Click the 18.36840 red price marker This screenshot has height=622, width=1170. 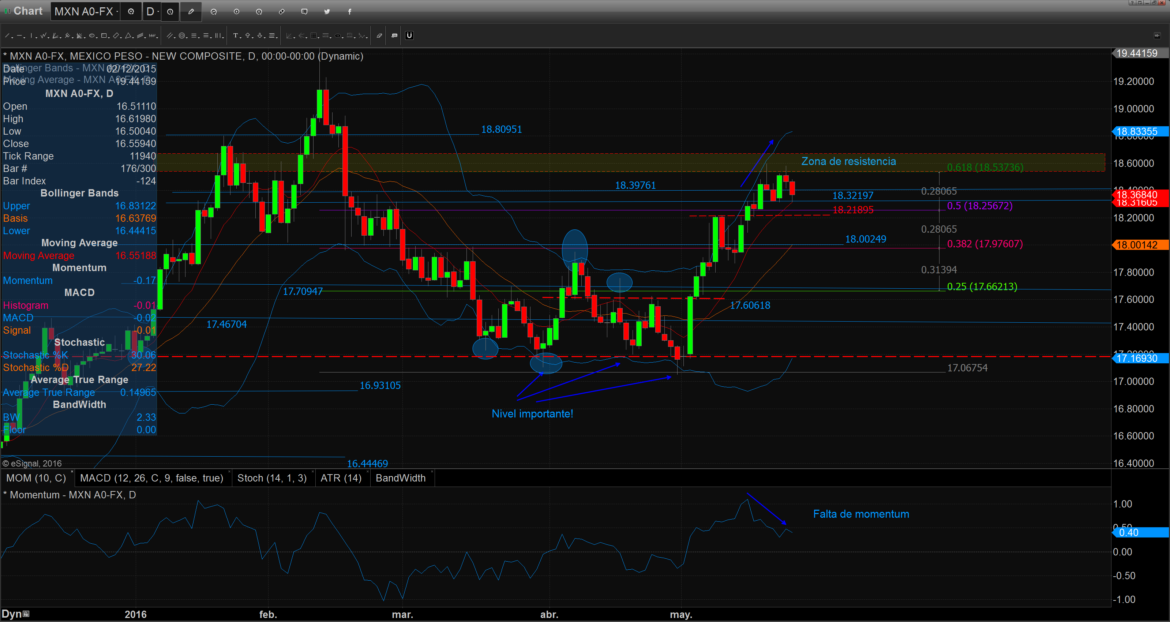[x=1140, y=194]
